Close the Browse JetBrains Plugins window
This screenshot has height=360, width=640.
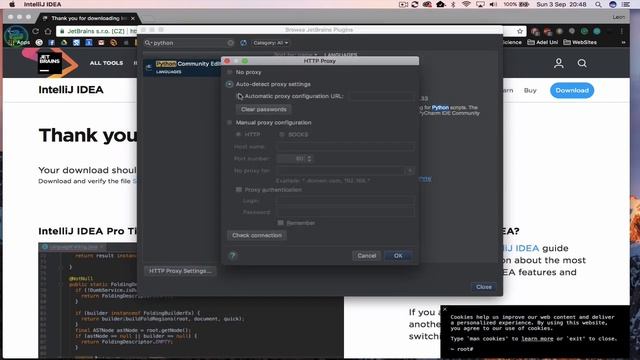484,287
